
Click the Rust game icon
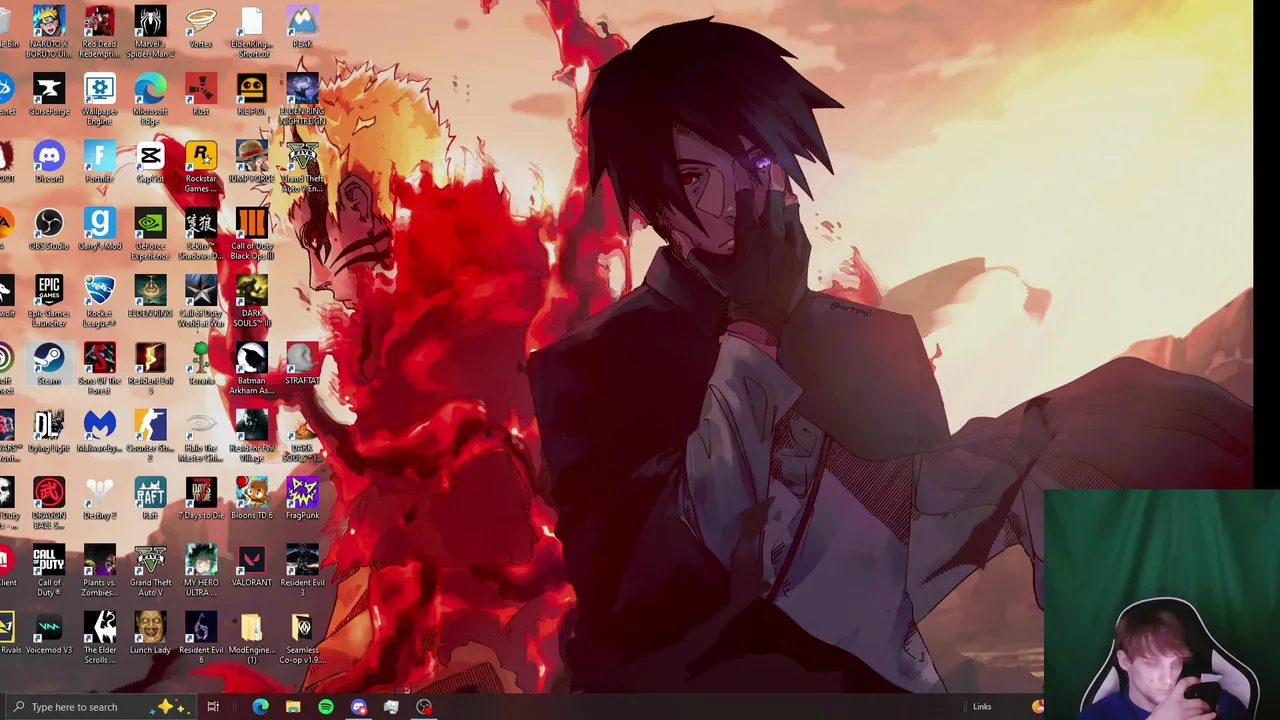pos(201,94)
